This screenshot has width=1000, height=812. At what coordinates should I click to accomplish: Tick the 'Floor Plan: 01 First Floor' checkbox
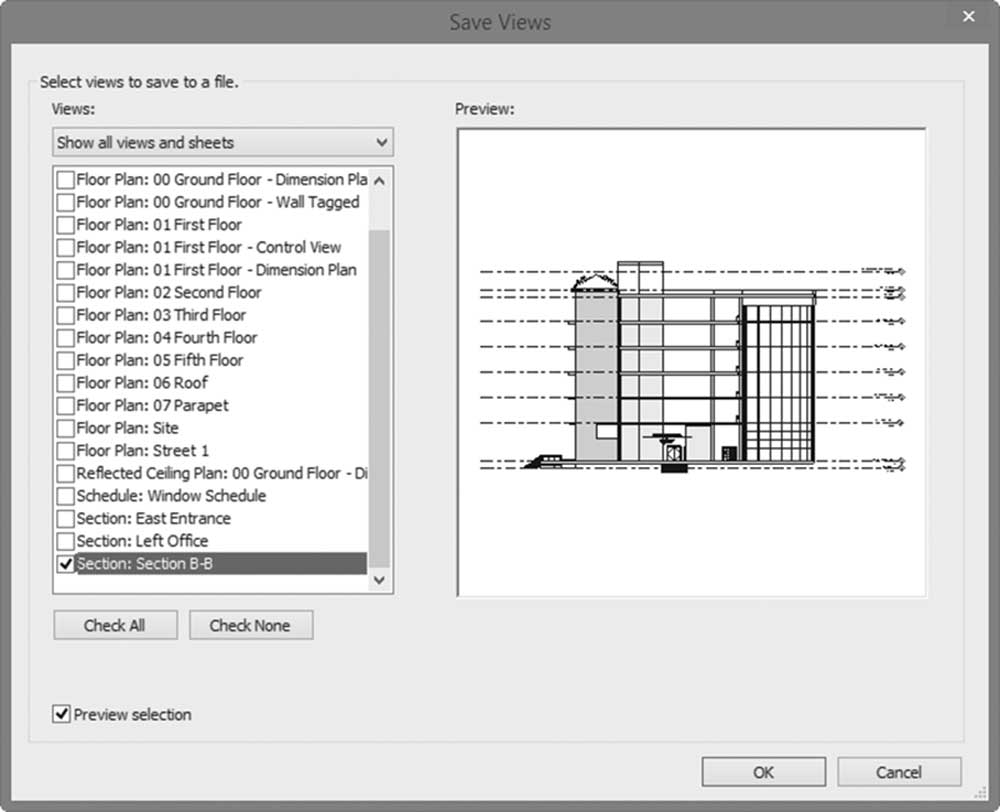click(65, 225)
